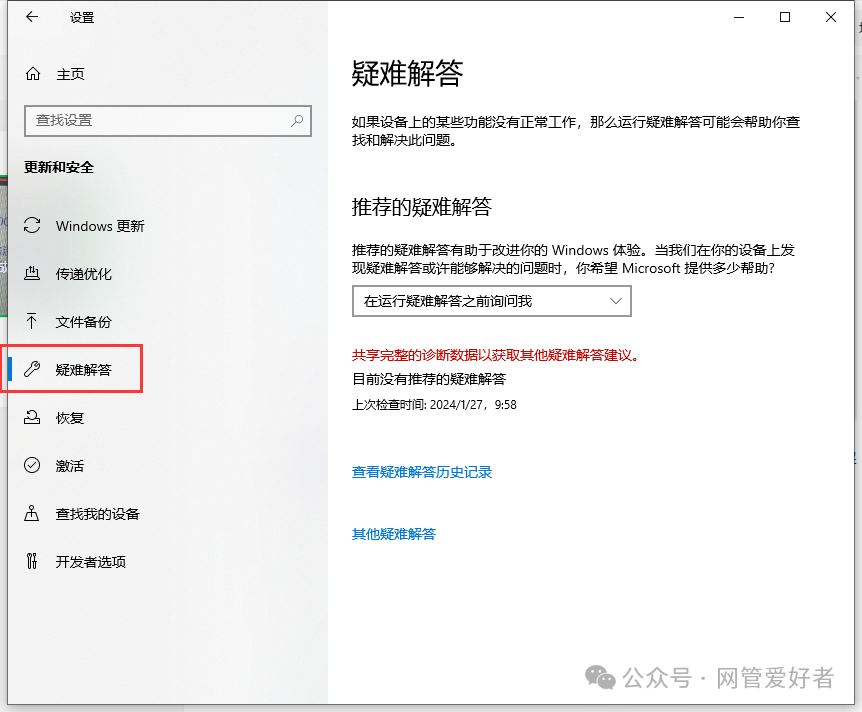Click the 查找我的设备 person icon
Image resolution: width=862 pixels, height=712 pixels.
(x=32, y=514)
